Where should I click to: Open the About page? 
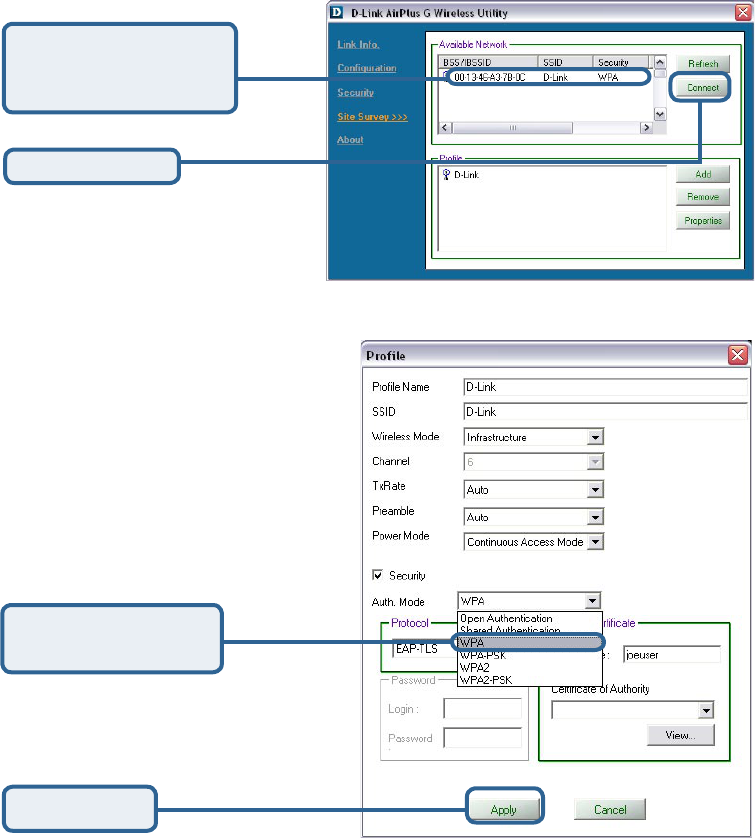[x=350, y=139]
